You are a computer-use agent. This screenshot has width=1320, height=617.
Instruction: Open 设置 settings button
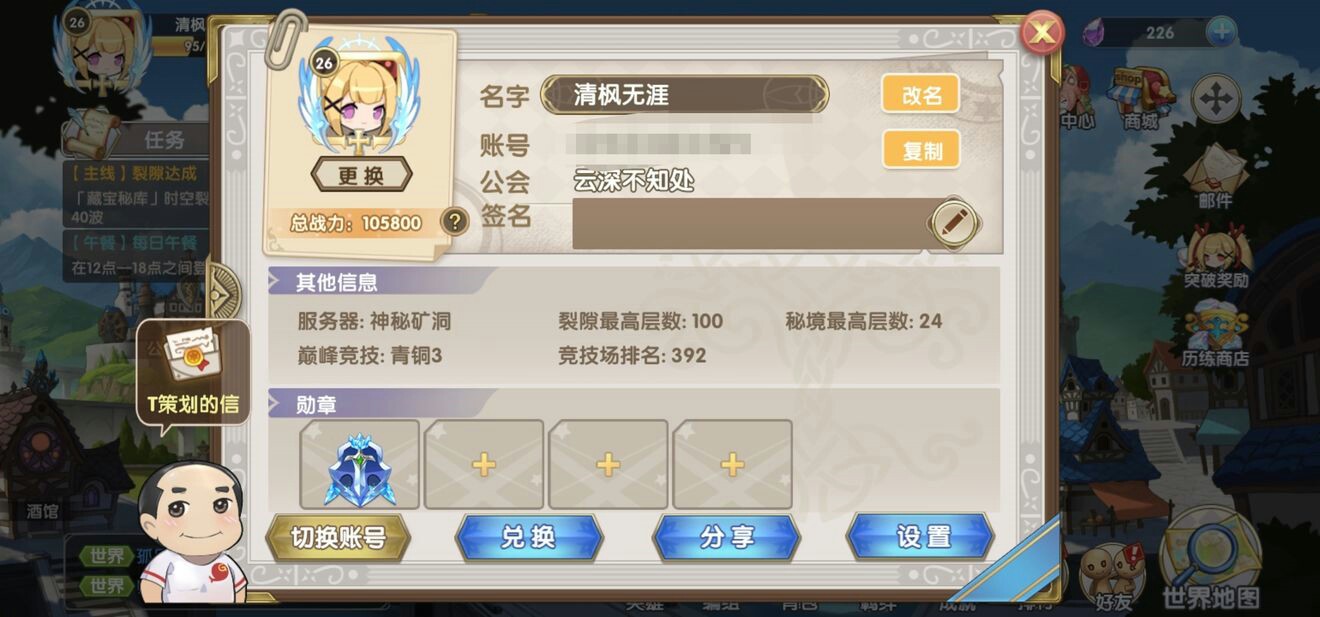(921, 537)
